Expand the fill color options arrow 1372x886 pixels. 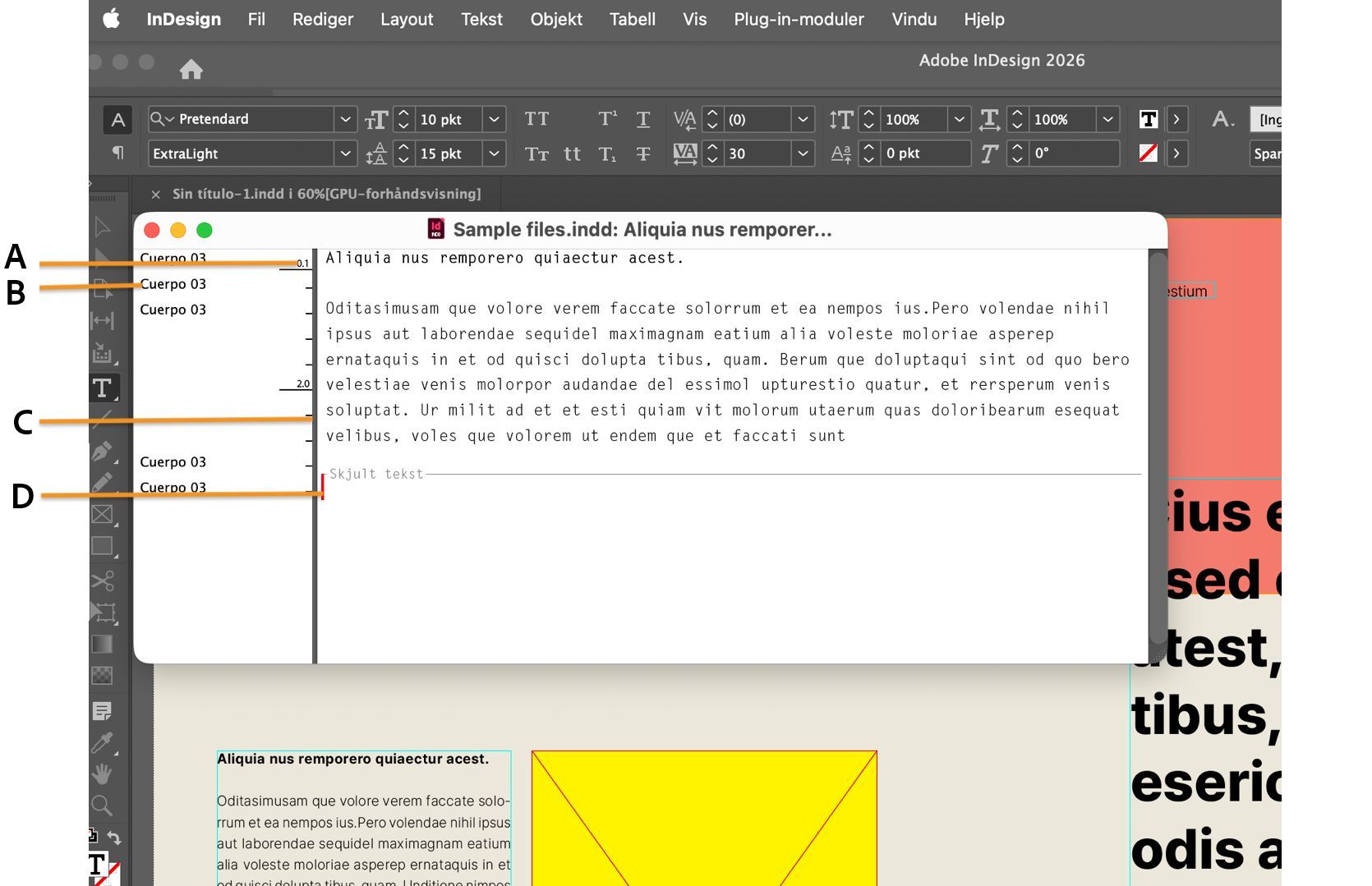(1176, 119)
